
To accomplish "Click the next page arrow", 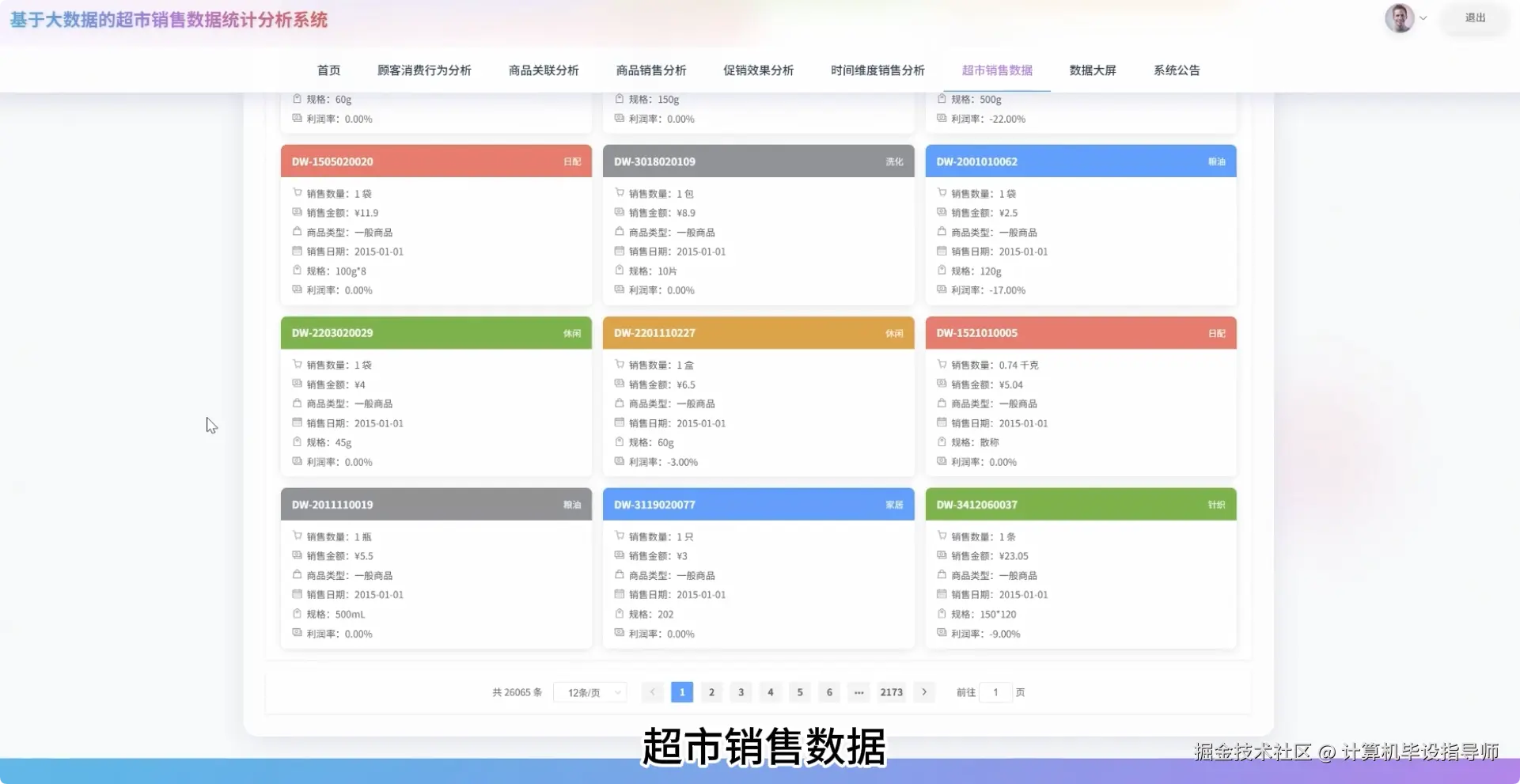I will pos(923,691).
